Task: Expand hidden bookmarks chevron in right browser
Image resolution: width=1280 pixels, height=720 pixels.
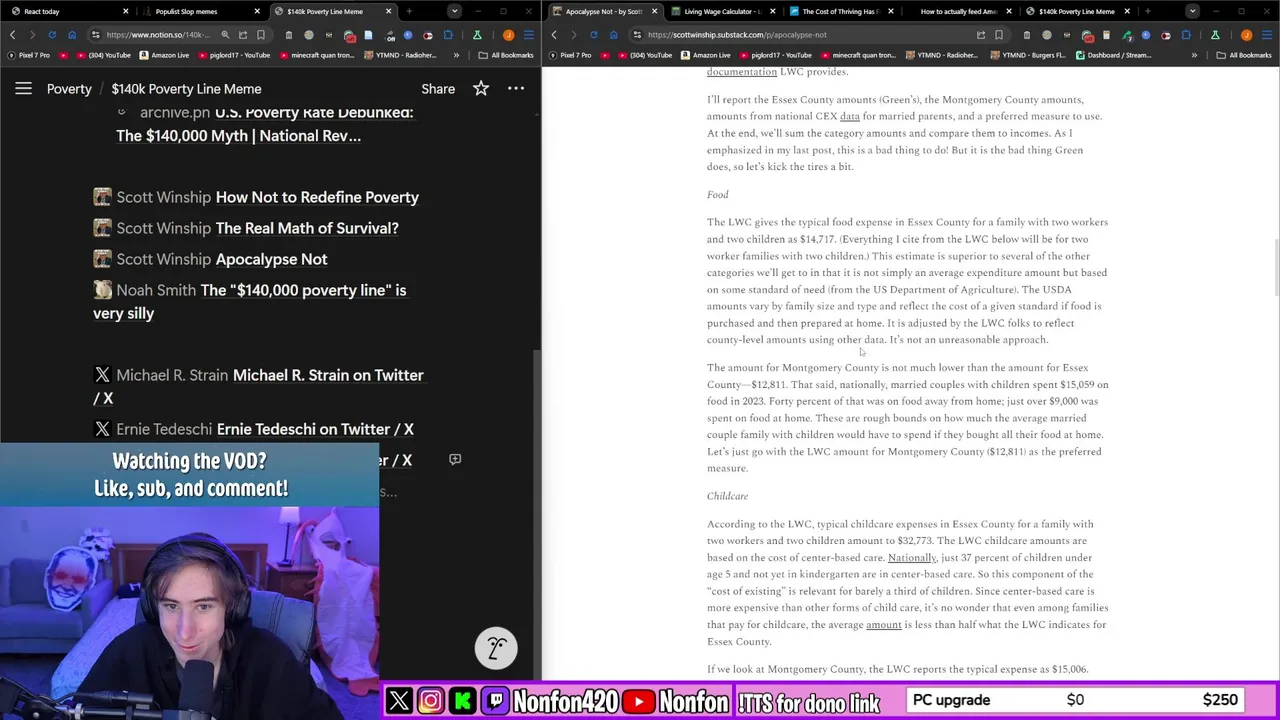Action: 1194,55
